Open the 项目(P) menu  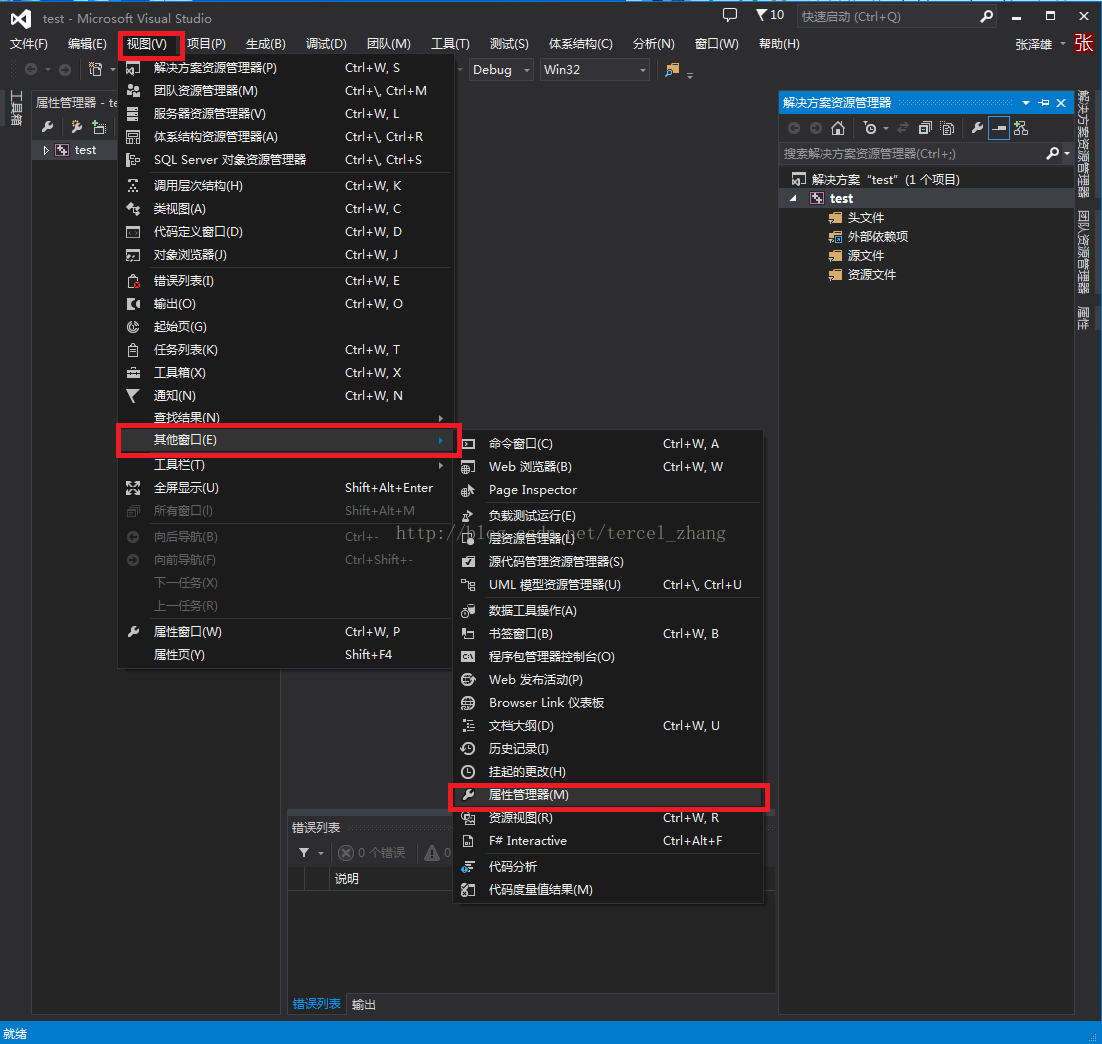pos(206,44)
